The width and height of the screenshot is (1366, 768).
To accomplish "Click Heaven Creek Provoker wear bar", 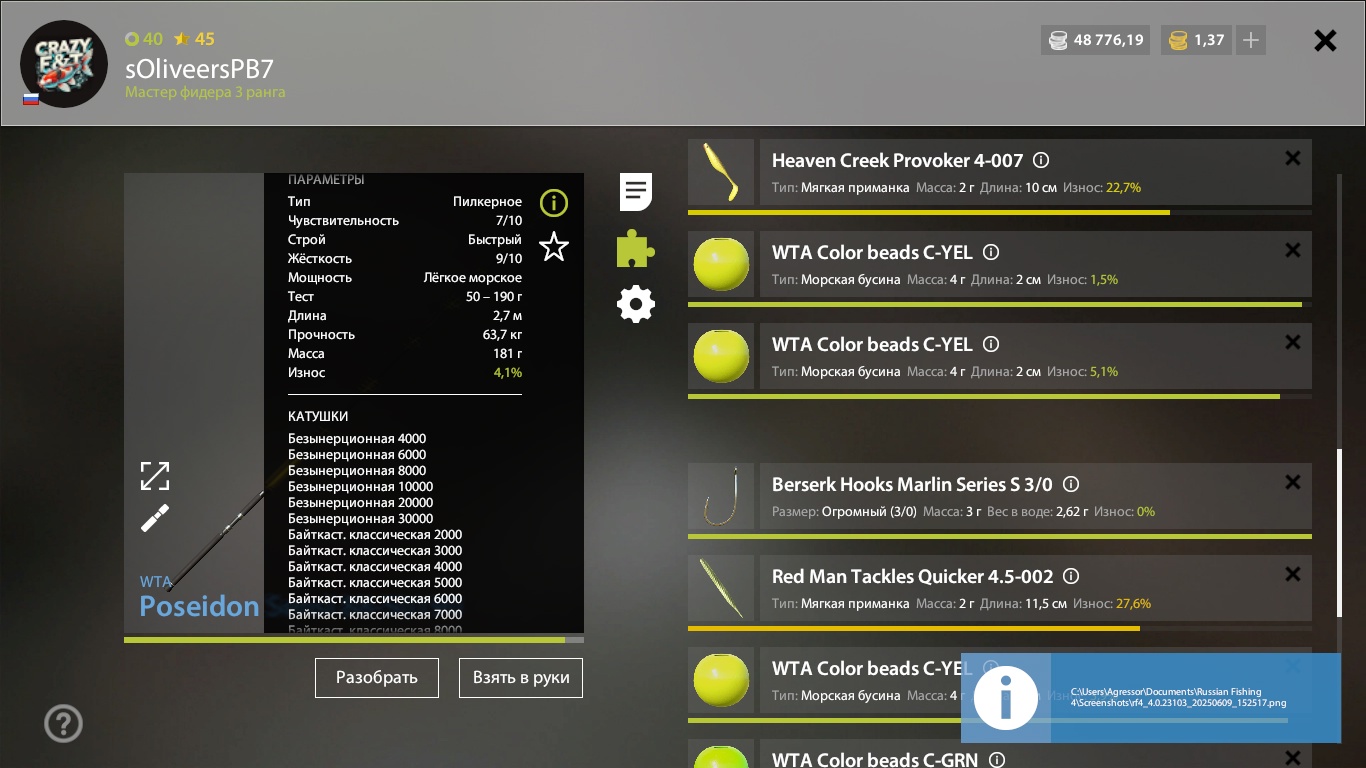I will click(x=1000, y=212).
